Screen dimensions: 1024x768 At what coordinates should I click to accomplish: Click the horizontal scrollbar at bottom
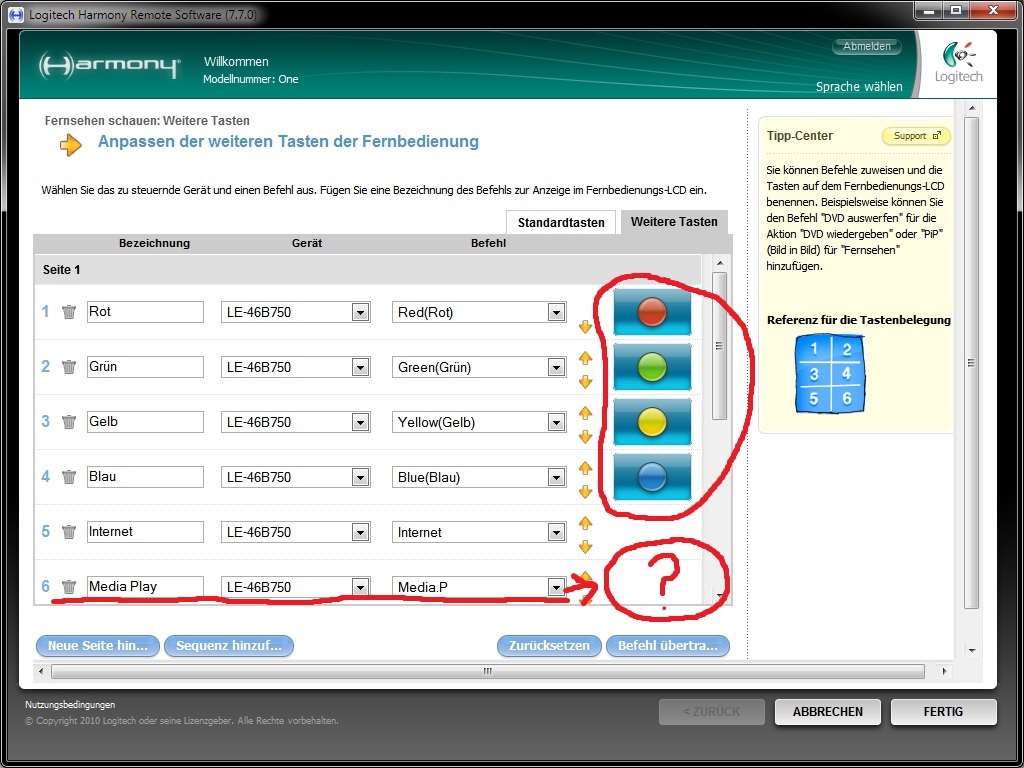tap(487, 673)
